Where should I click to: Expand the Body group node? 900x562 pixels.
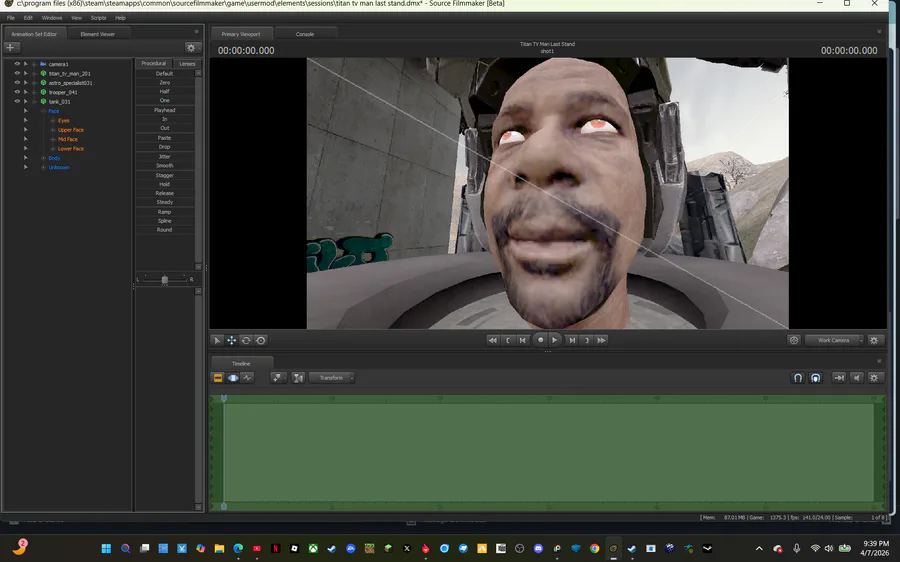[x=44, y=158]
